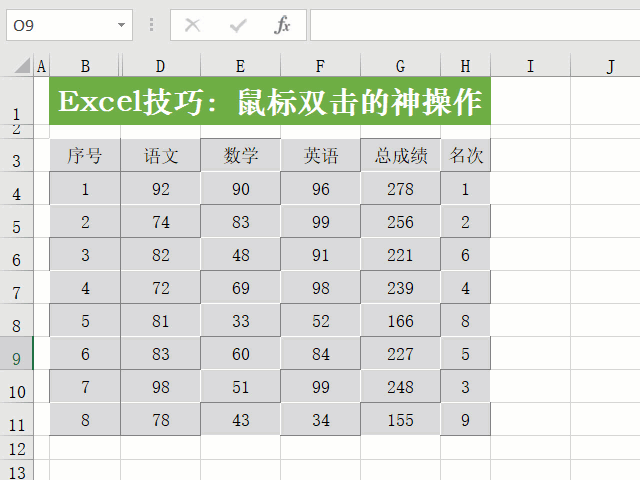
Task: Select row 6 header
Action: [x=16, y=254]
